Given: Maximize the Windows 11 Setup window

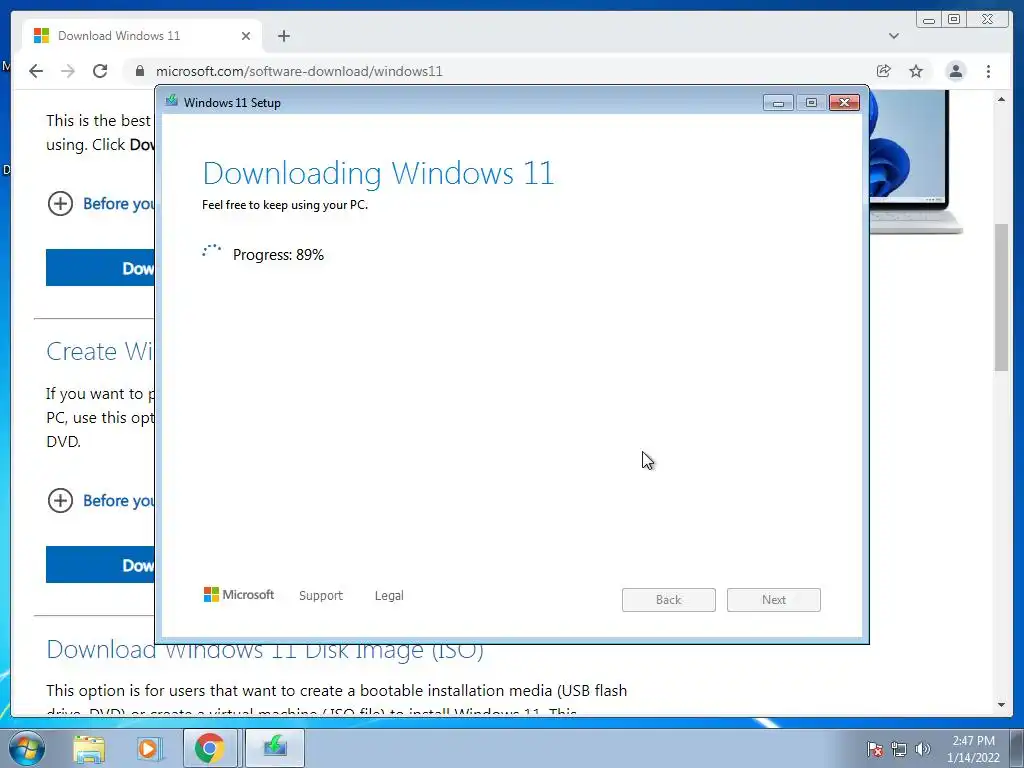Looking at the screenshot, I should pyautogui.click(x=811, y=103).
